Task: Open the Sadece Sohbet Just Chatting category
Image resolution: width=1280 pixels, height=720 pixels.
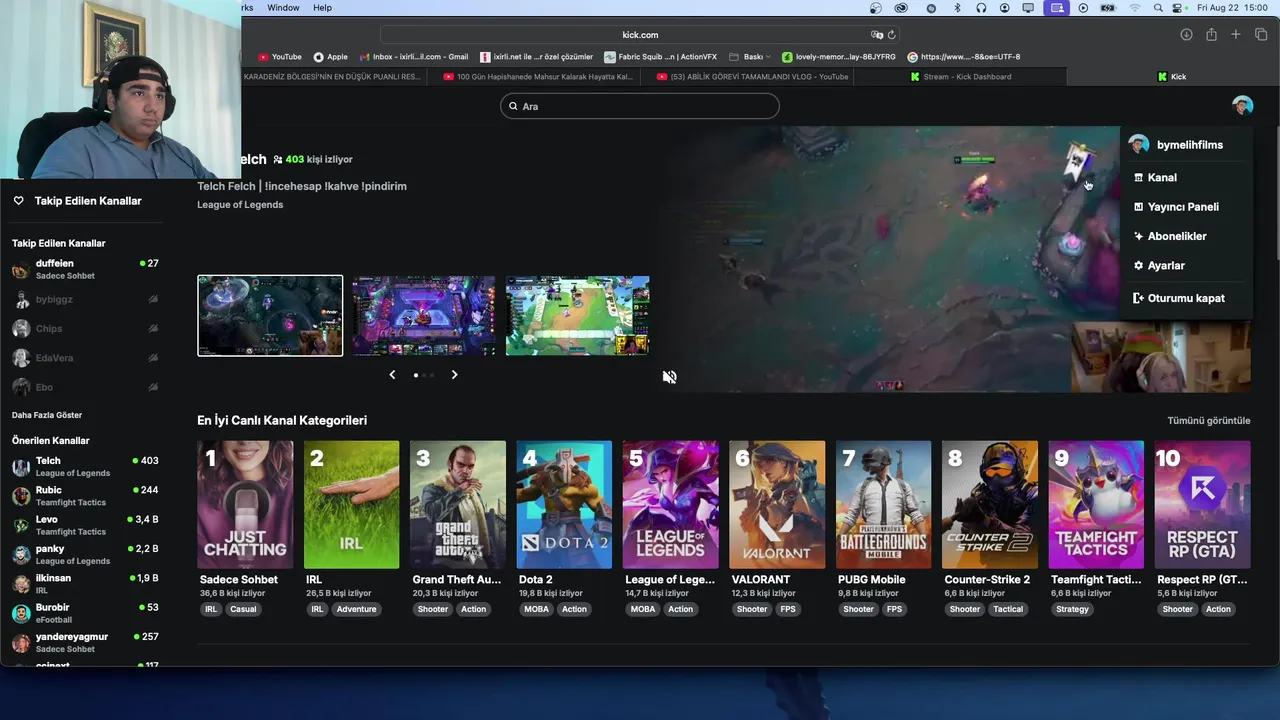Action: point(245,505)
